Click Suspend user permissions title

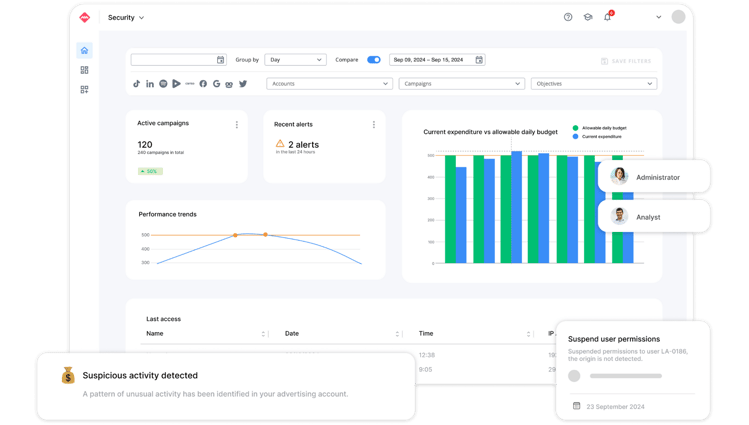pos(614,339)
